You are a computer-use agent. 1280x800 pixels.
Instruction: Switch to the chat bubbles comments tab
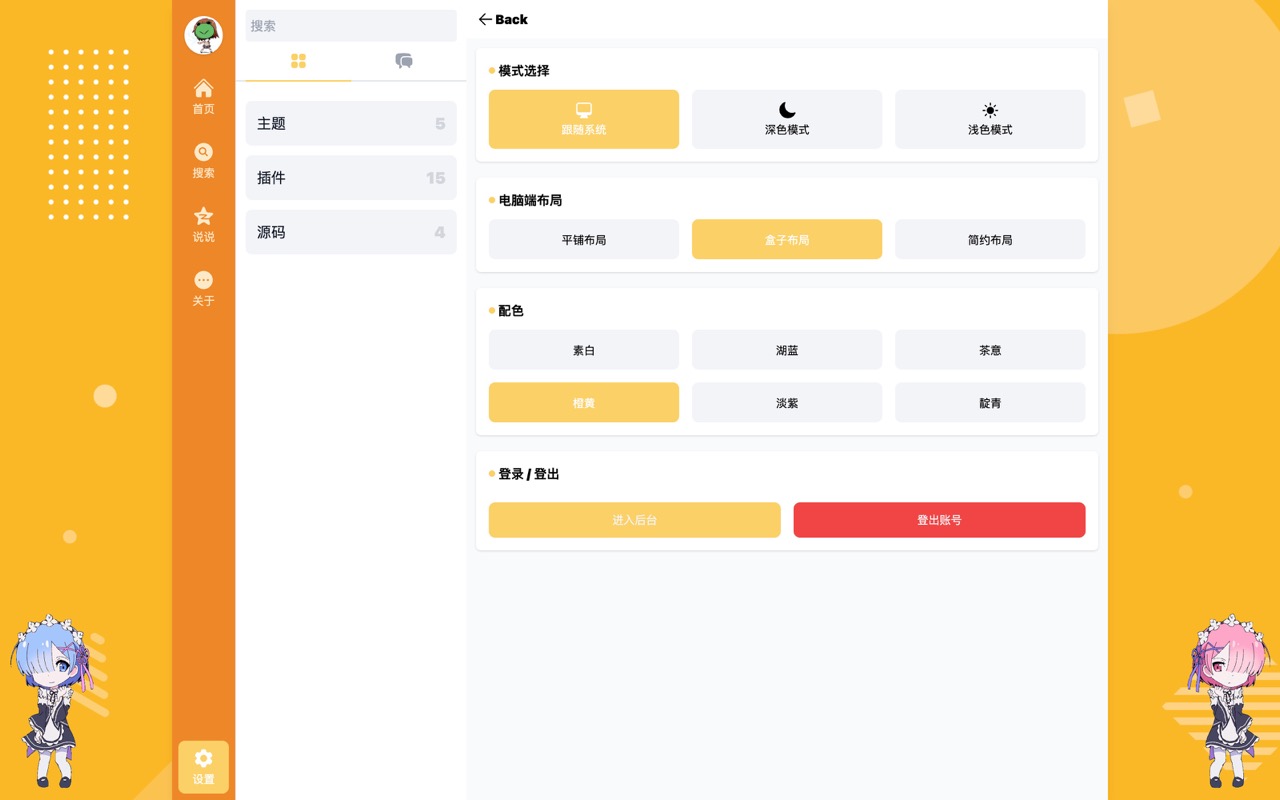point(404,61)
